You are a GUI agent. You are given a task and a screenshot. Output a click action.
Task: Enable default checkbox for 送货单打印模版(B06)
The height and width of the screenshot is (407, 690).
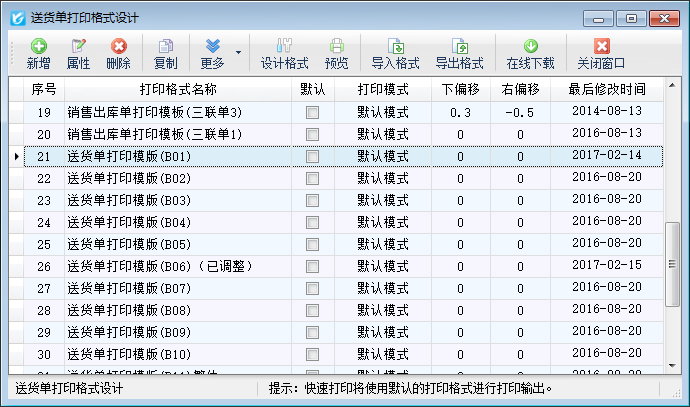click(313, 267)
